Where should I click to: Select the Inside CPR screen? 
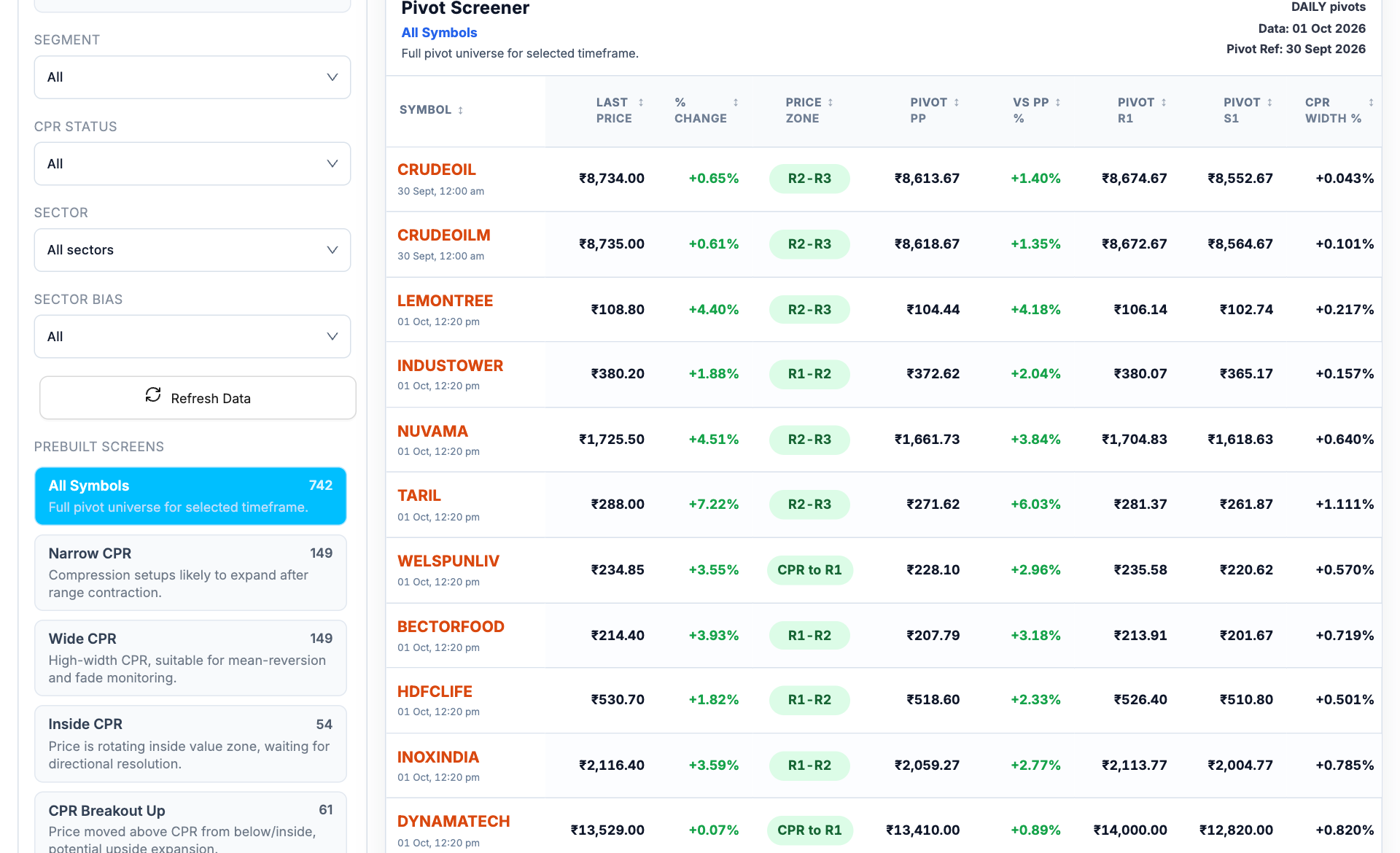coord(190,744)
